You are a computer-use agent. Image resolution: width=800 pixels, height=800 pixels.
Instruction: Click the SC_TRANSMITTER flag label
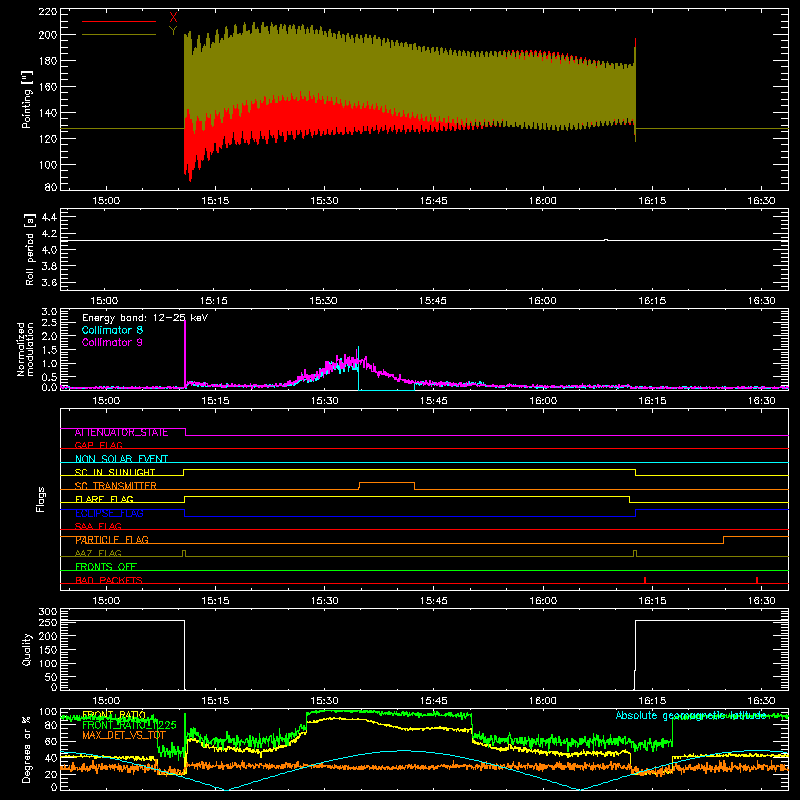pyautogui.click(x=115, y=486)
